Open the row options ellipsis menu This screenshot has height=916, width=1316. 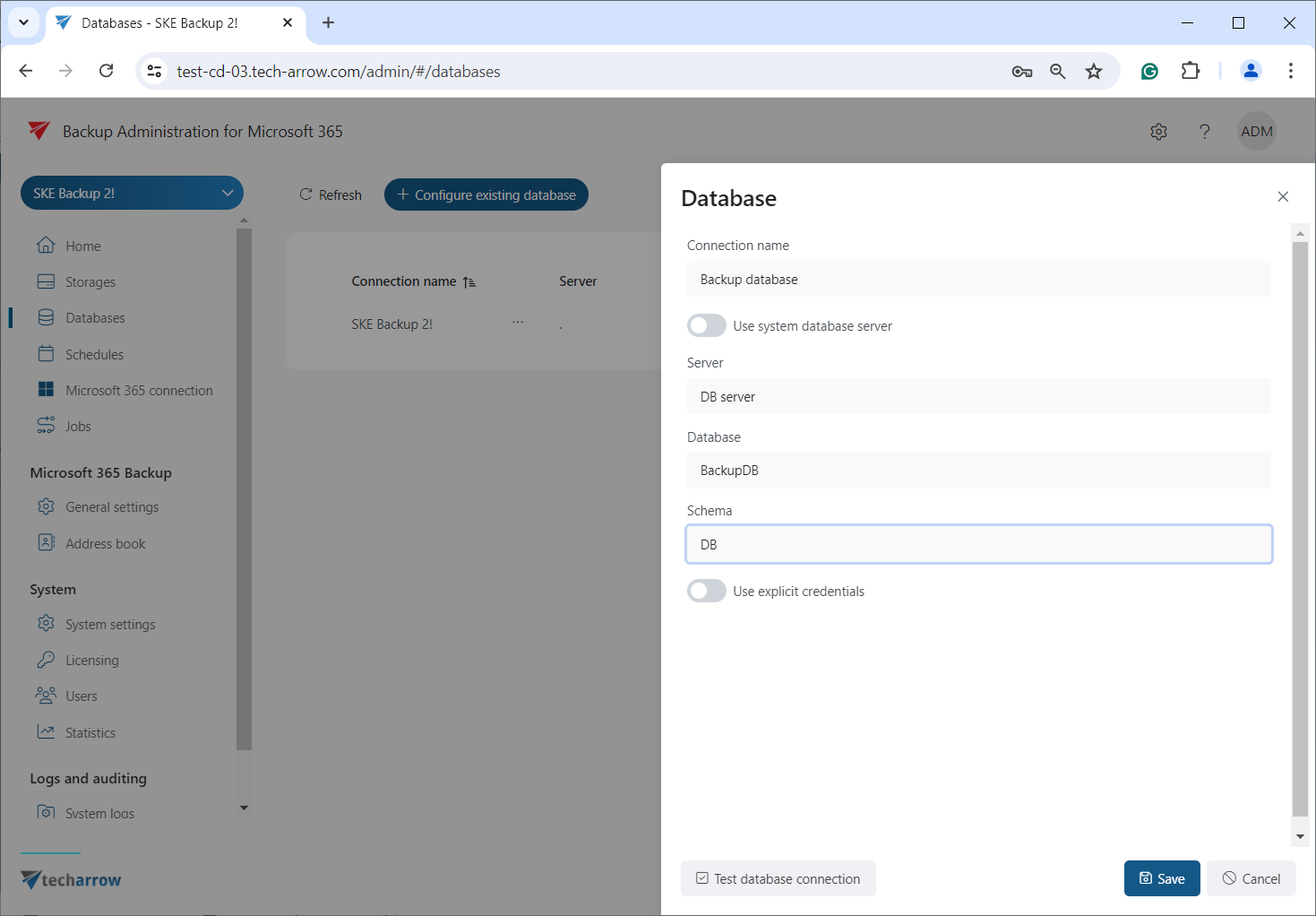pyautogui.click(x=518, y=322)
